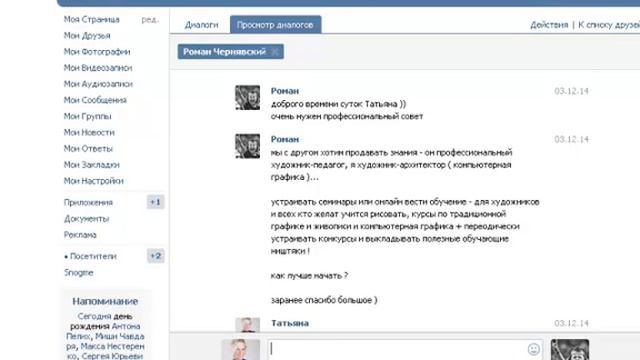Open birthday link Сергея Юрьеви
The height and width of the screenshot is (360, 640).
[112, 356]
